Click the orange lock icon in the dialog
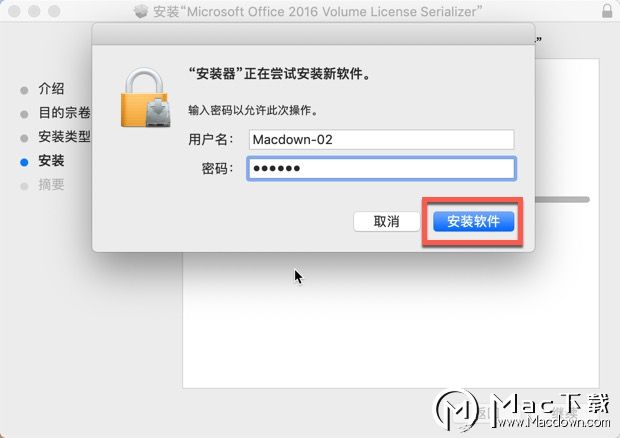This screenshot has height=438, width=620. pyautogui.click(x=146, y=98)
